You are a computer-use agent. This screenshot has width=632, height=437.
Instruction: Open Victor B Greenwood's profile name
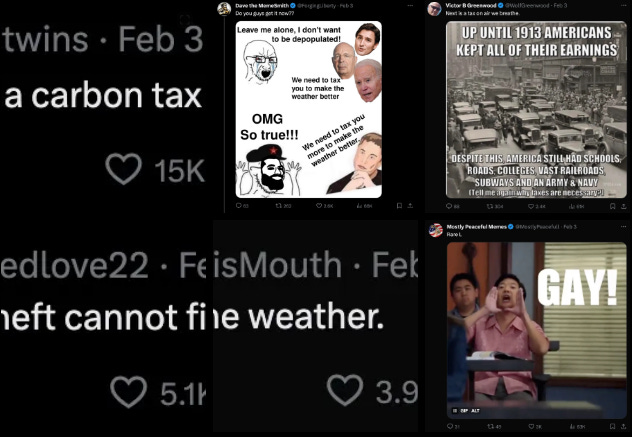[471, 6]
